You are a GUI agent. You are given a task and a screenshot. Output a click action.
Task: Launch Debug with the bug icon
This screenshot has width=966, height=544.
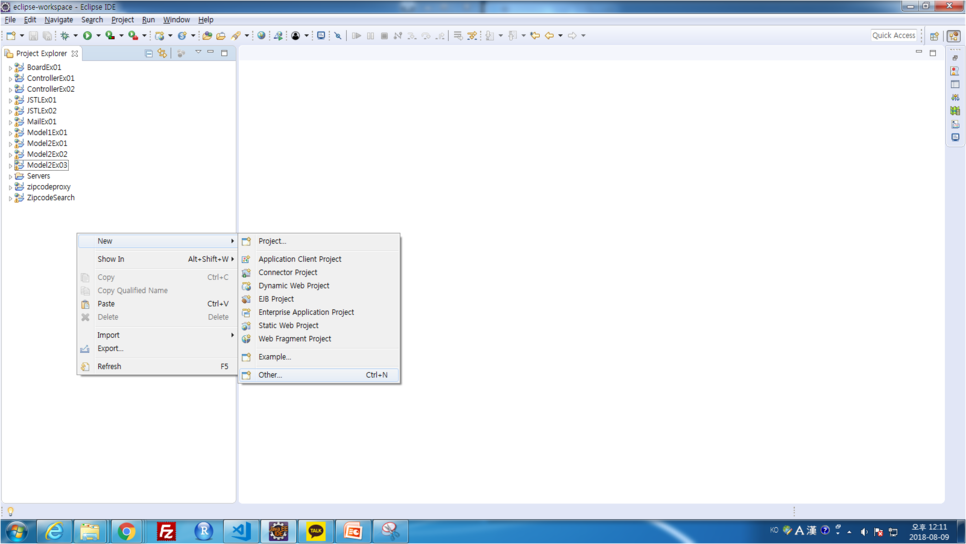point(65,36)
